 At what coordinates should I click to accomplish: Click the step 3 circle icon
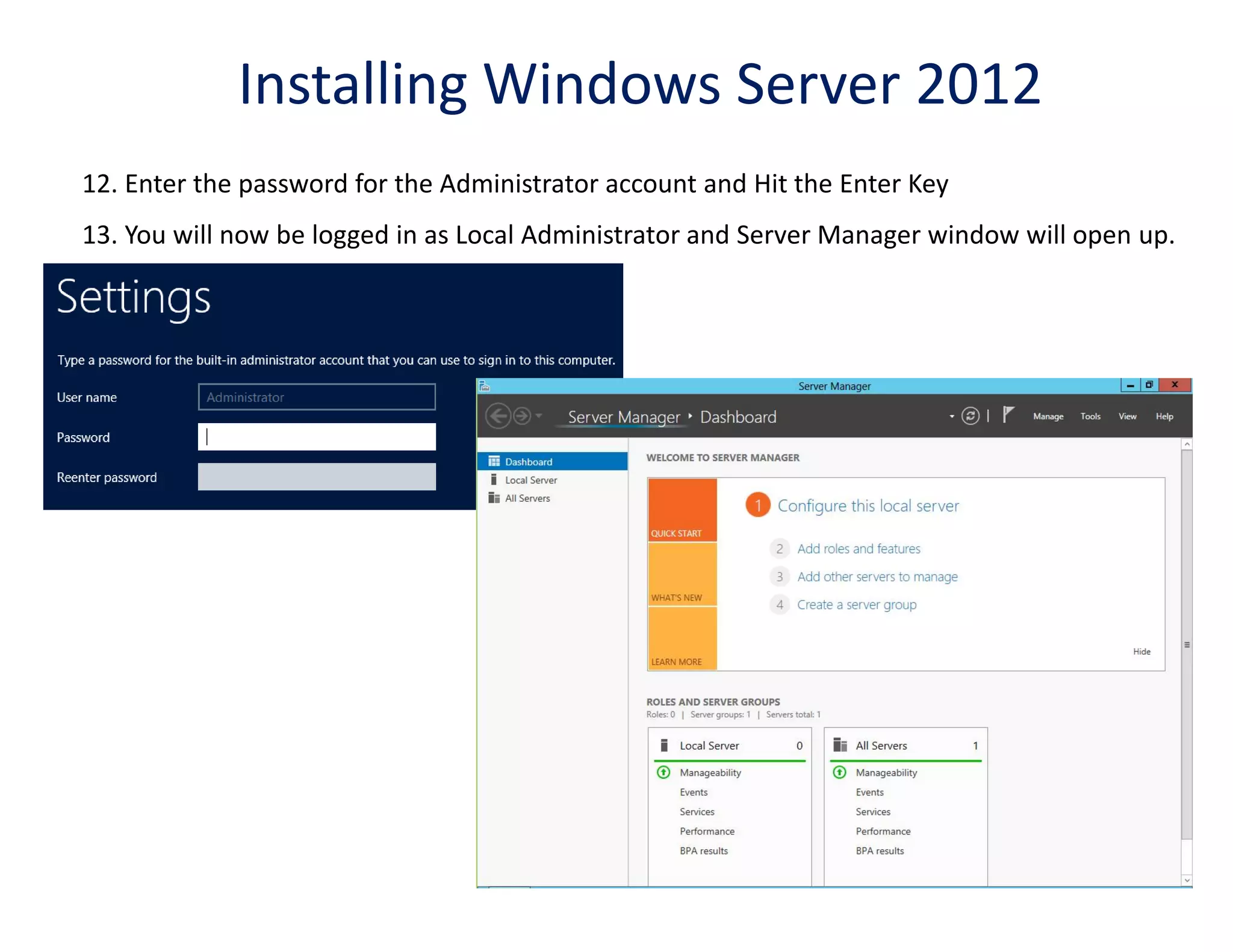(x=780, y=576)
